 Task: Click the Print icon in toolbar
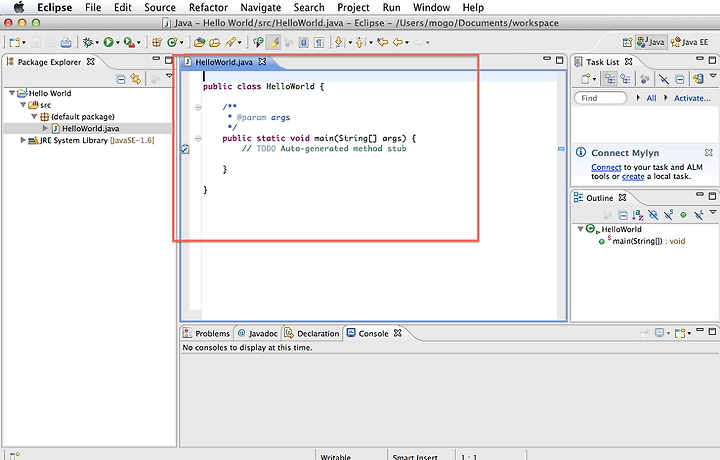[66, 43]
